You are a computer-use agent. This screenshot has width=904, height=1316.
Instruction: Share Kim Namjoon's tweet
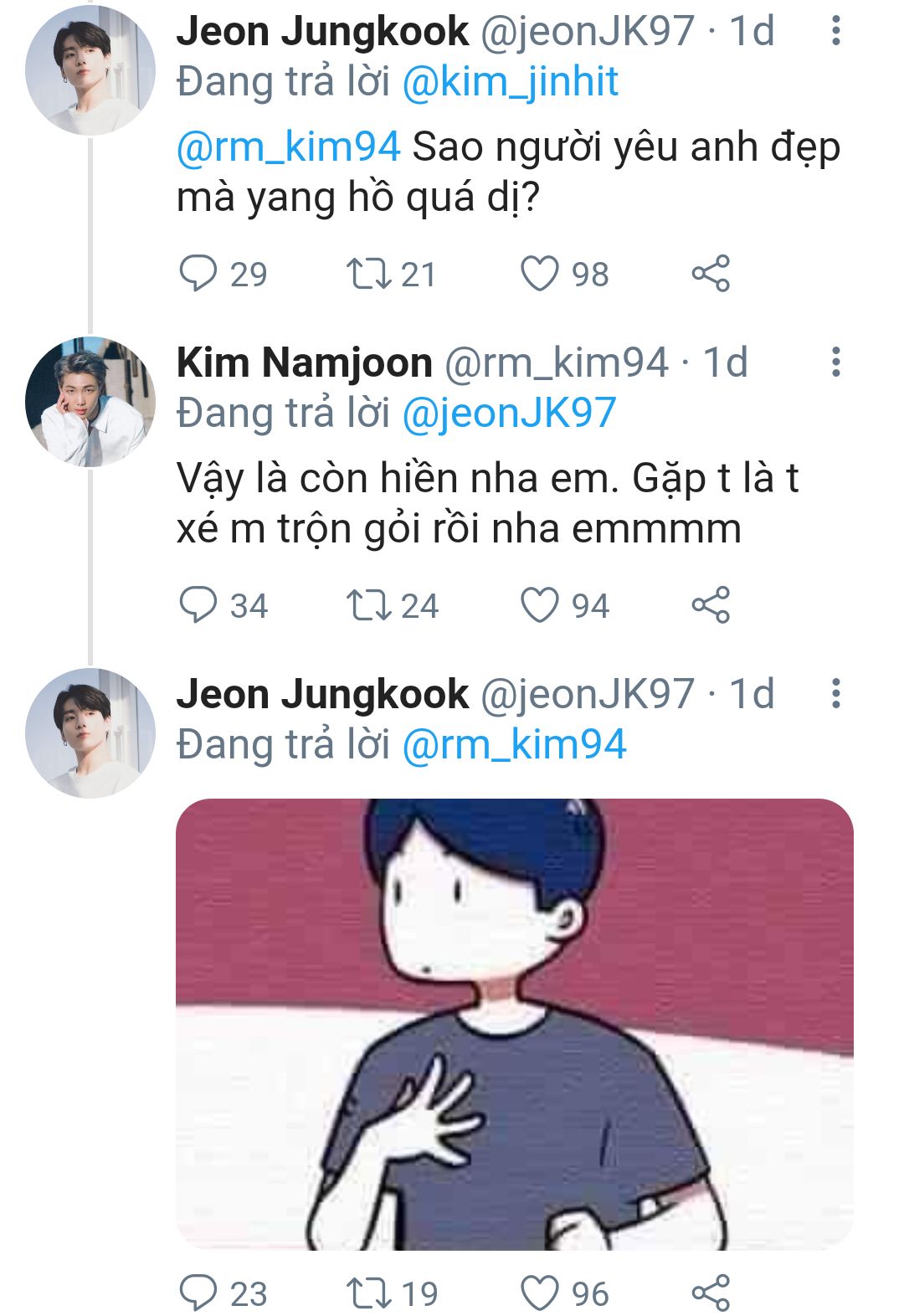[711, 605]
